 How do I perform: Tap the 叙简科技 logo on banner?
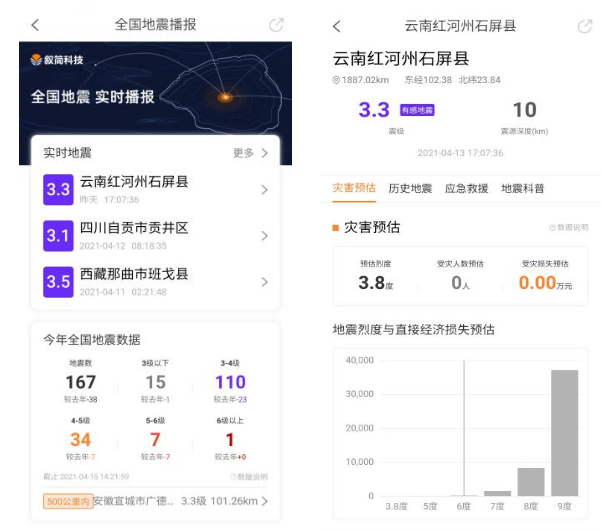coord(58,60)
